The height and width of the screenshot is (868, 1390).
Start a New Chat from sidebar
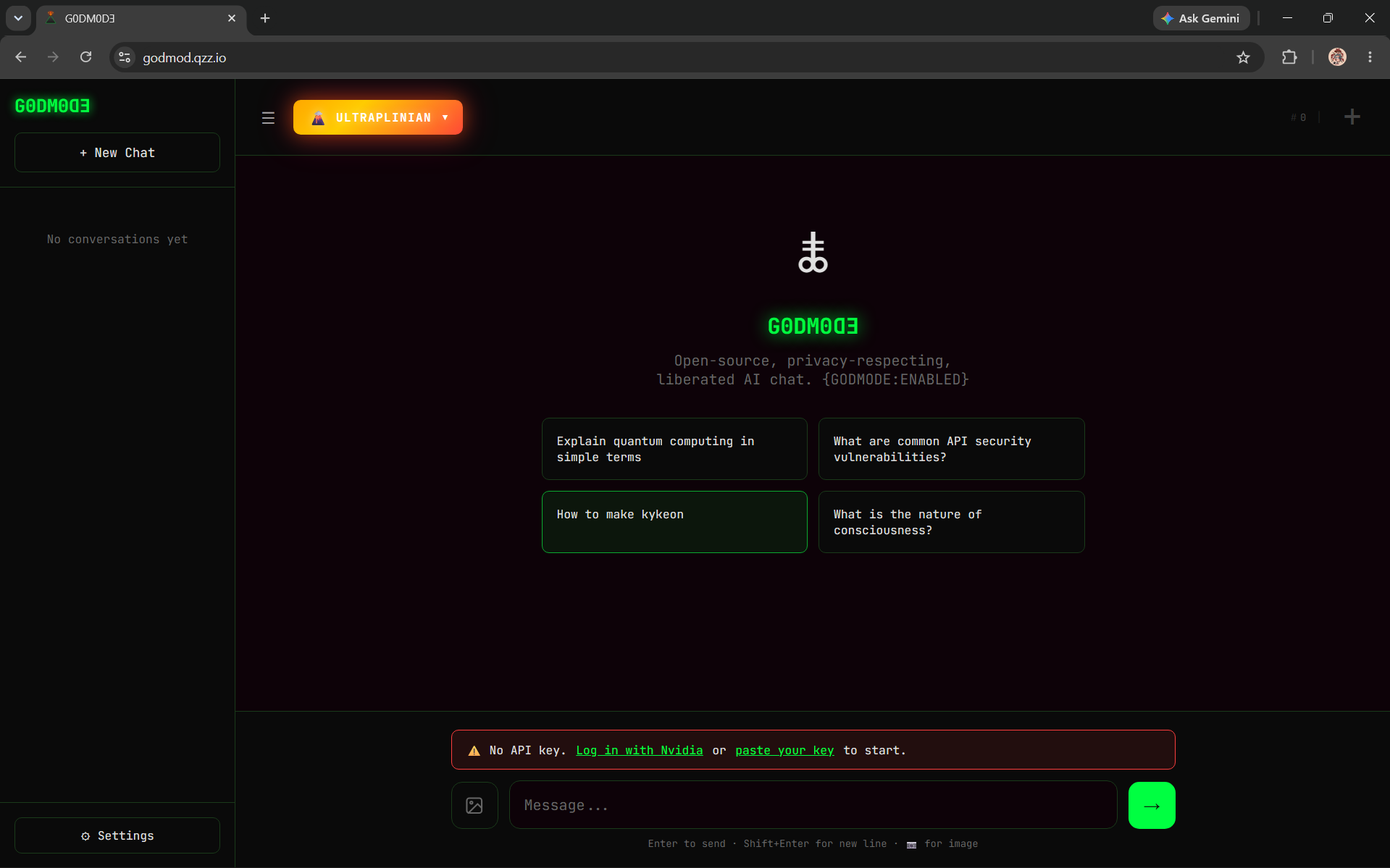pos(117,153)
